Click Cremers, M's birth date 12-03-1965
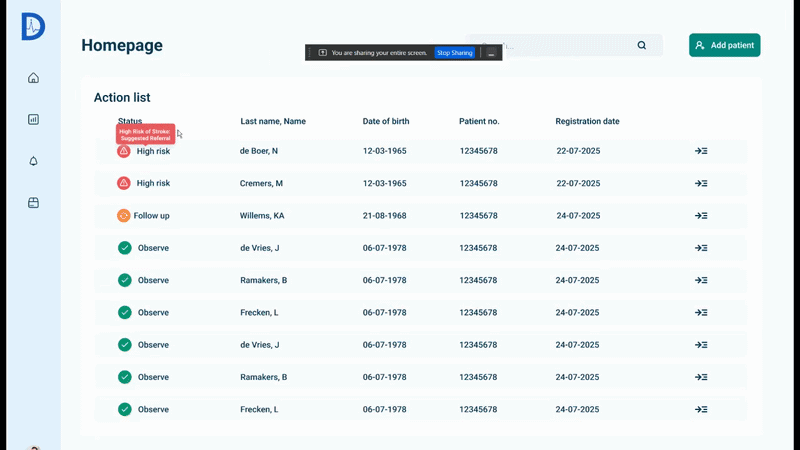Image resolution: width=800 pixels, height=450 pixels. pos(385,183)
